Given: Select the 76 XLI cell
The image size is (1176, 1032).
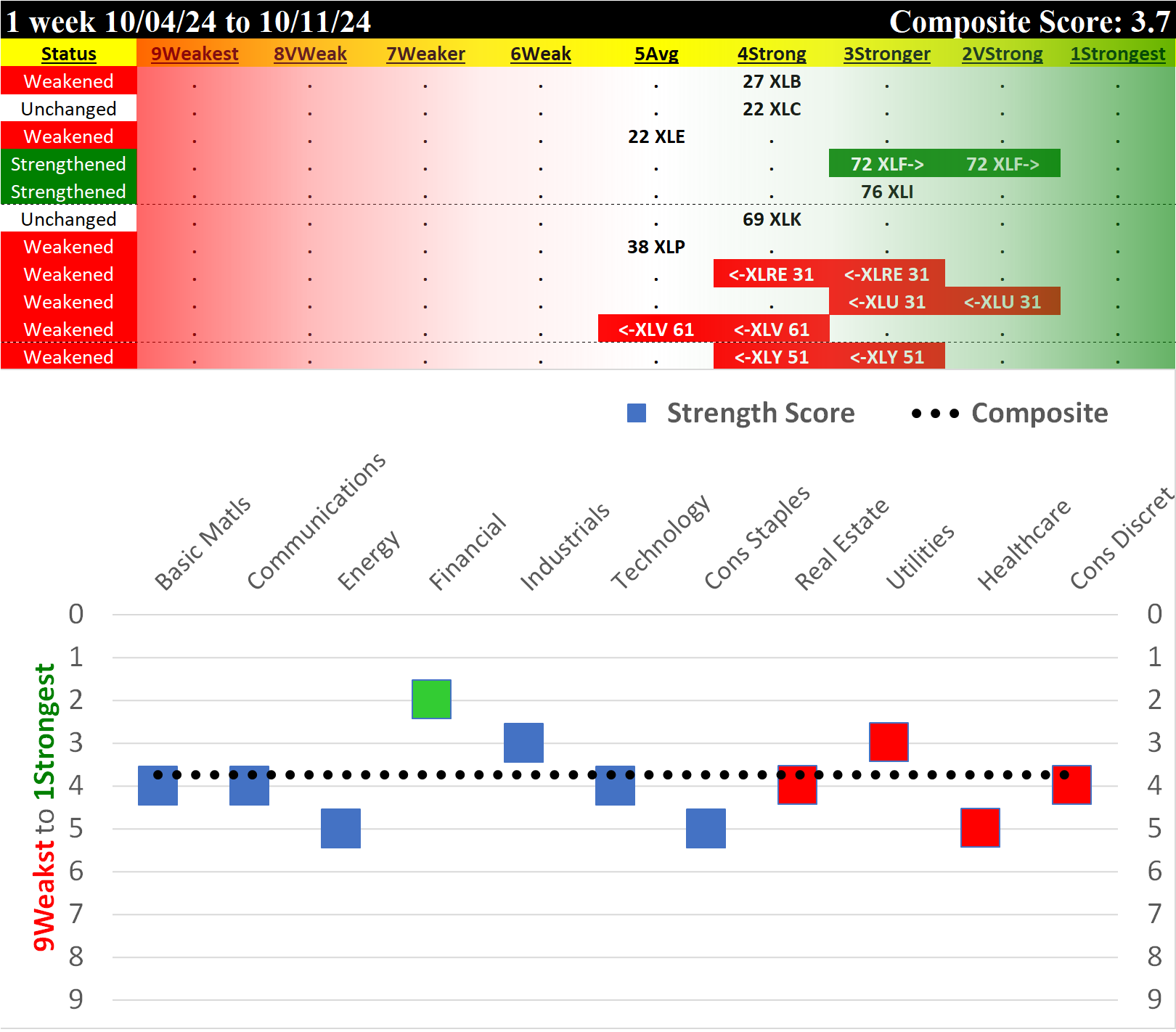Looking at the screenshot, I should coord(887,192).
